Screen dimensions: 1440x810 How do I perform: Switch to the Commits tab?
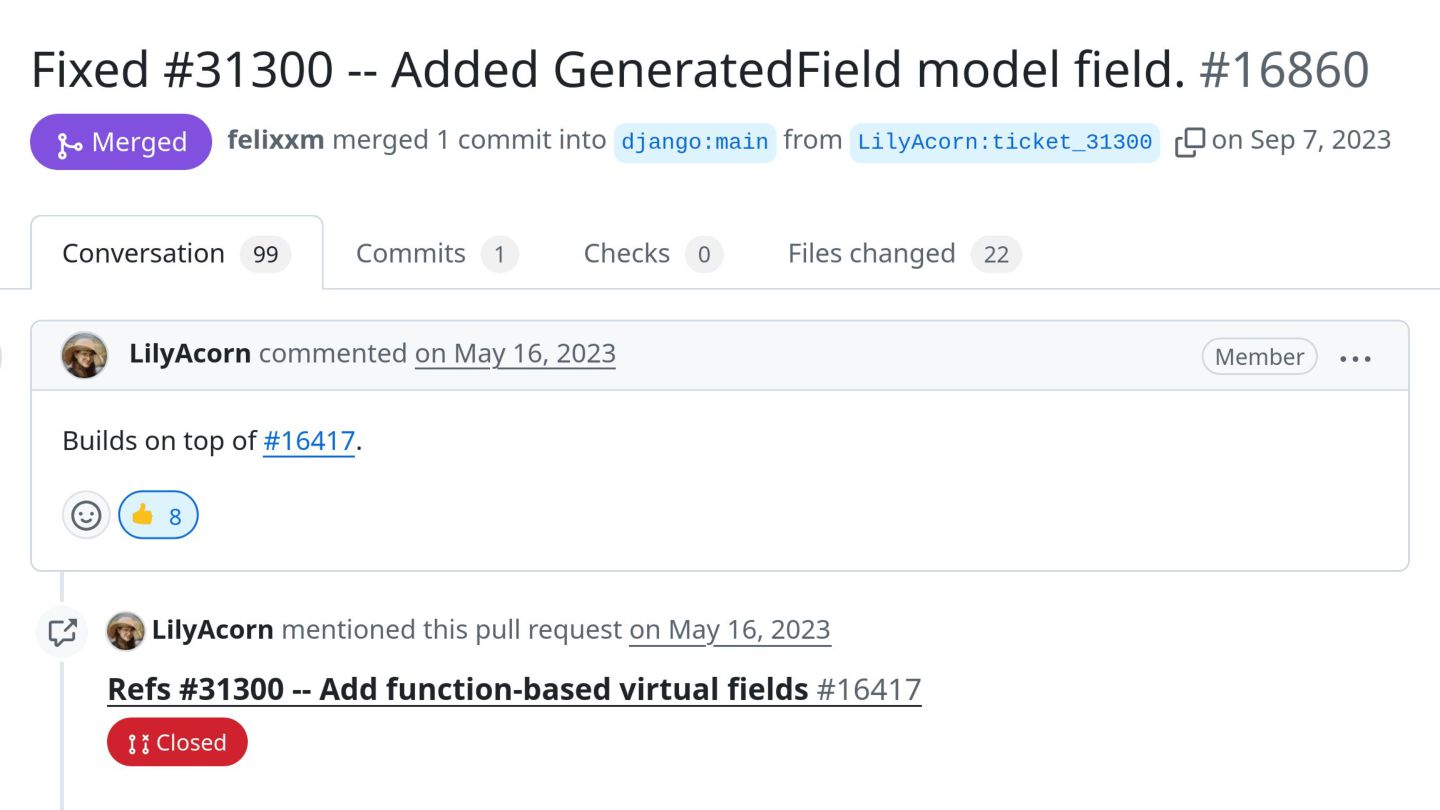437,254
